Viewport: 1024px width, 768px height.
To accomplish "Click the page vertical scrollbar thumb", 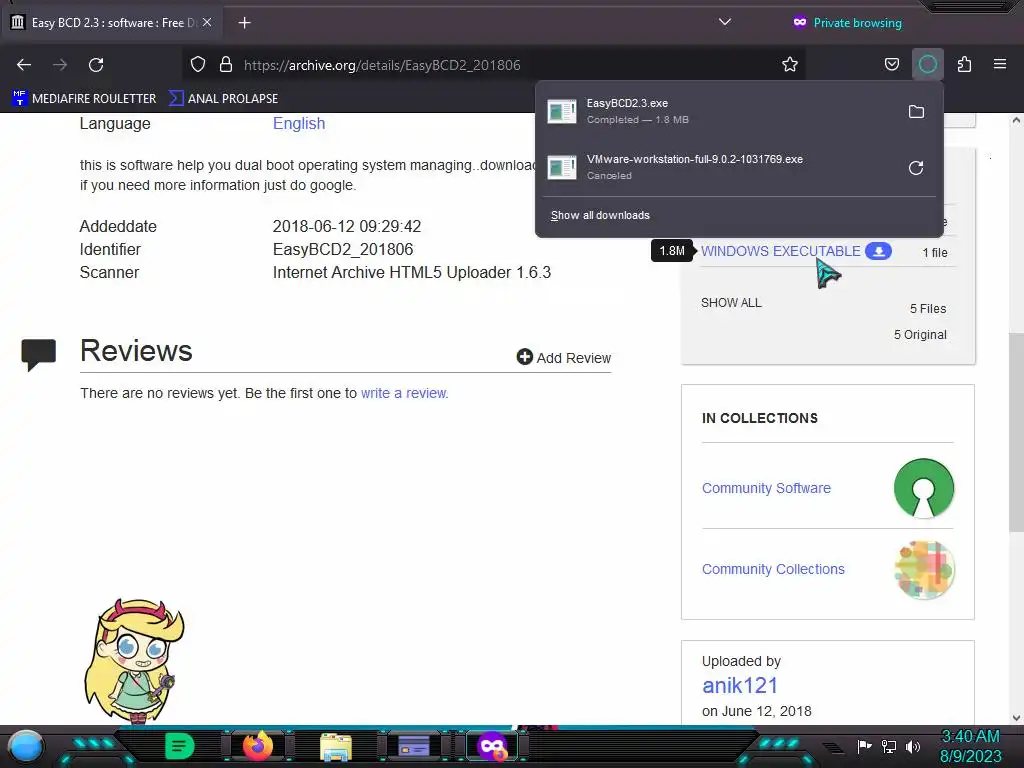I will point(1016,432).
